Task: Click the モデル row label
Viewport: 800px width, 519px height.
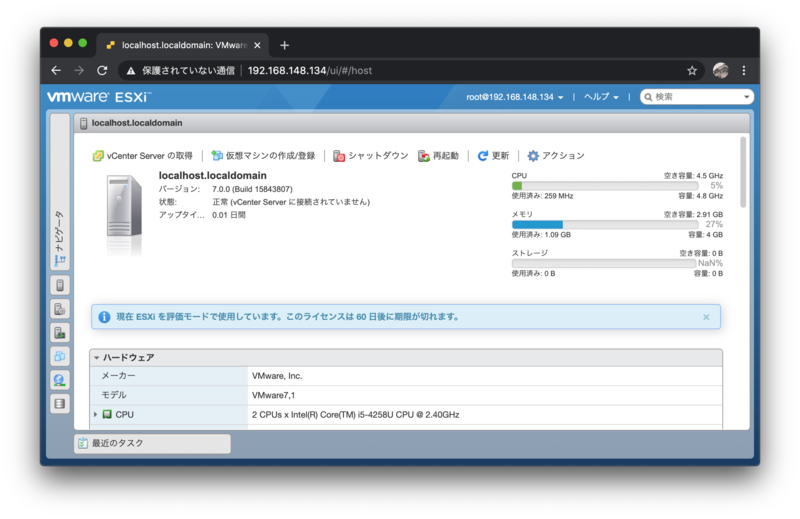Action: pos(114,396)
